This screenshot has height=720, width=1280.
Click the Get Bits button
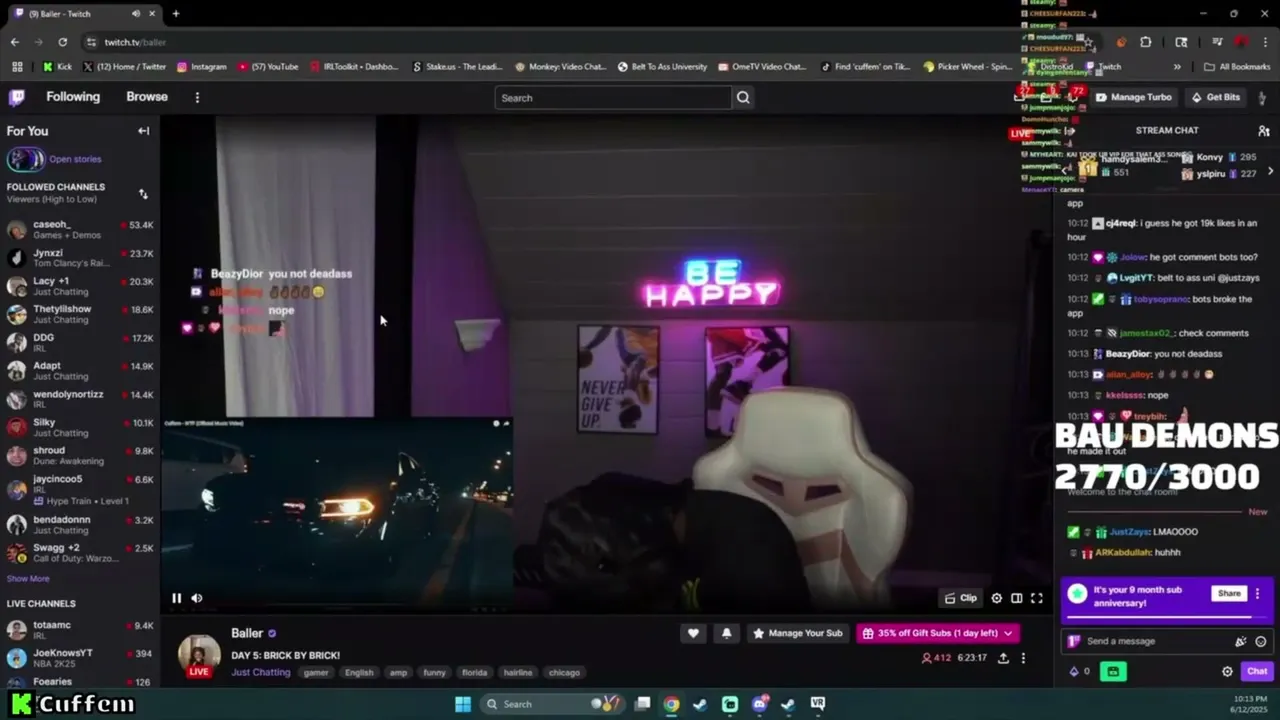[1215, 97]
